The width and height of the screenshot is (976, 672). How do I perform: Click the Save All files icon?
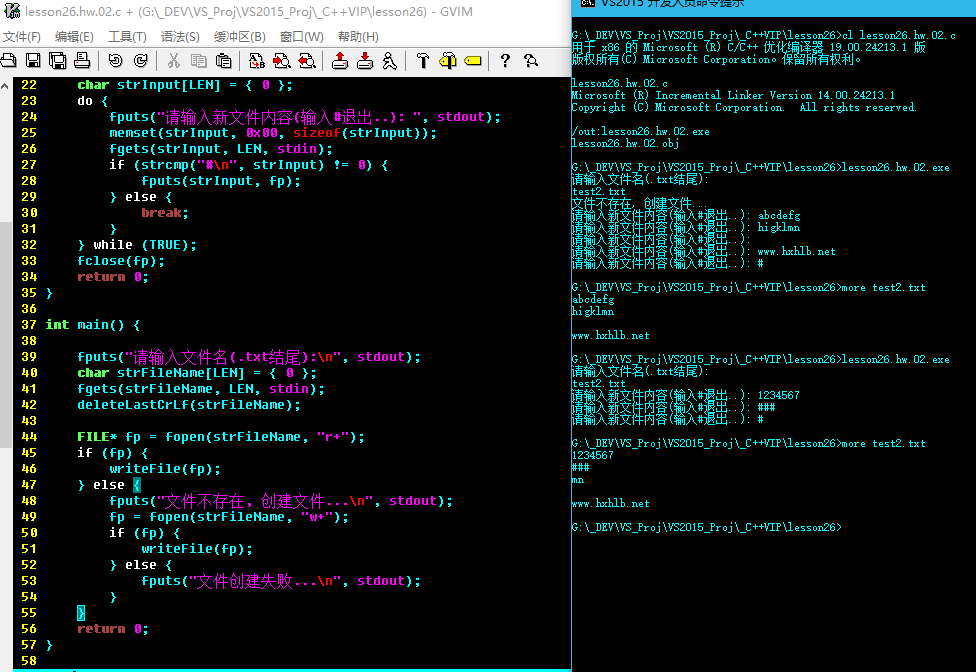pos(58,61)
